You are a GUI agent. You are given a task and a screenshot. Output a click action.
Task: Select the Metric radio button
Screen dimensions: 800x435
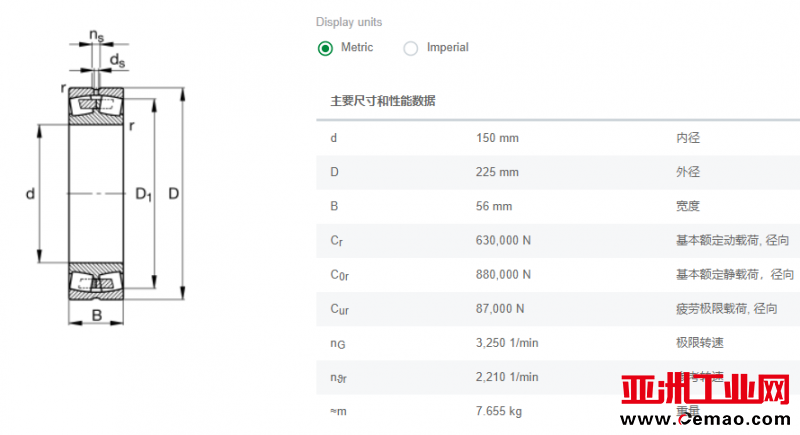(x=325, y=48)
